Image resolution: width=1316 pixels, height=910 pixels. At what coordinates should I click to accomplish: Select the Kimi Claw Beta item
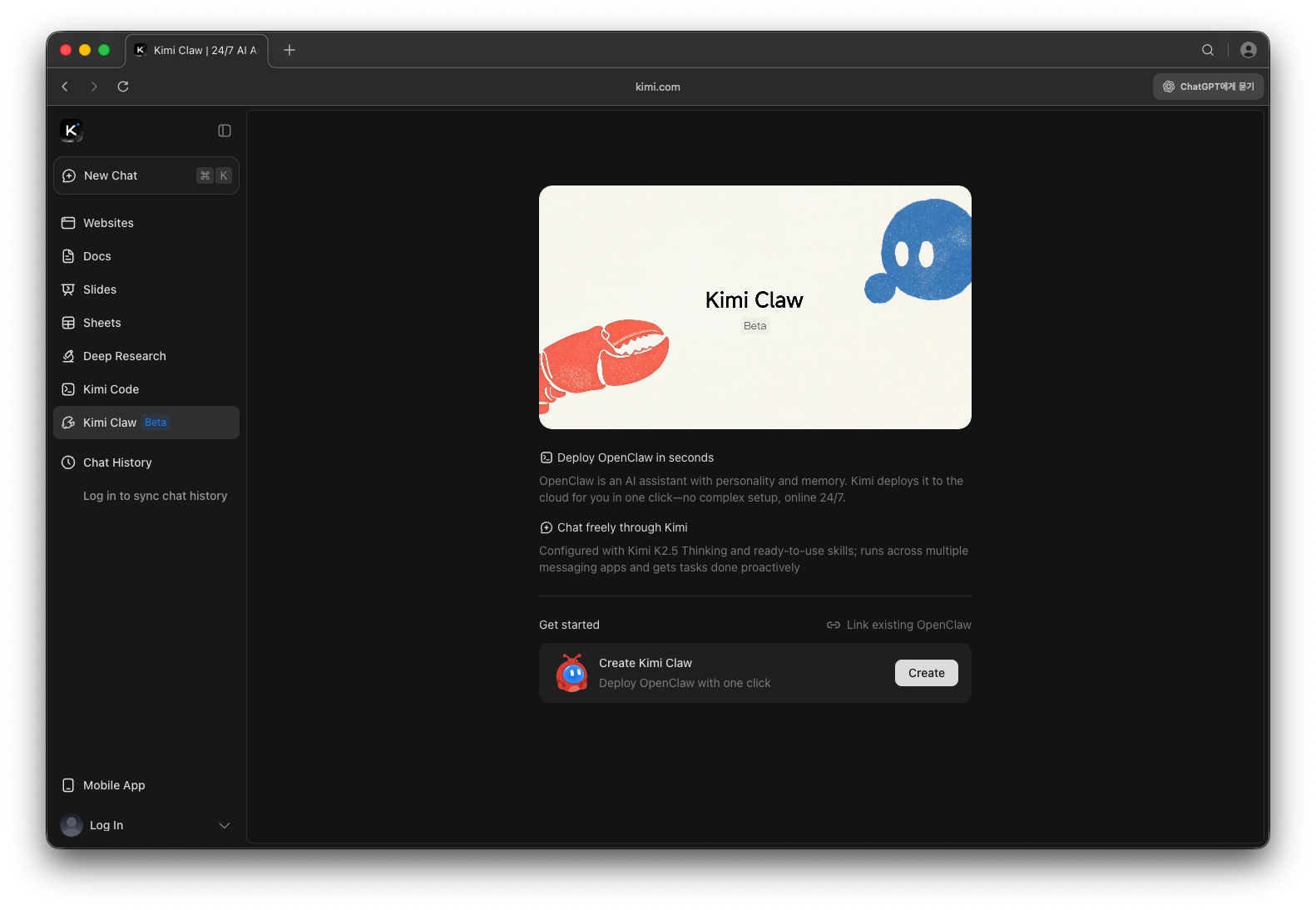coord(146,423)
